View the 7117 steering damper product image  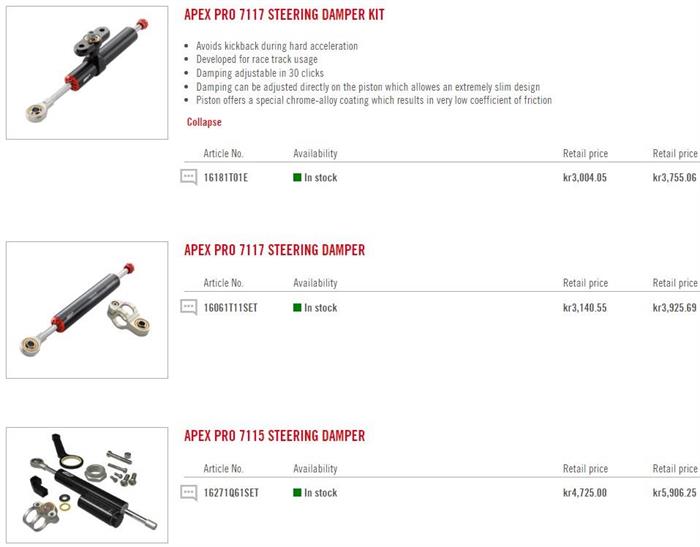(x=87, y=310)
